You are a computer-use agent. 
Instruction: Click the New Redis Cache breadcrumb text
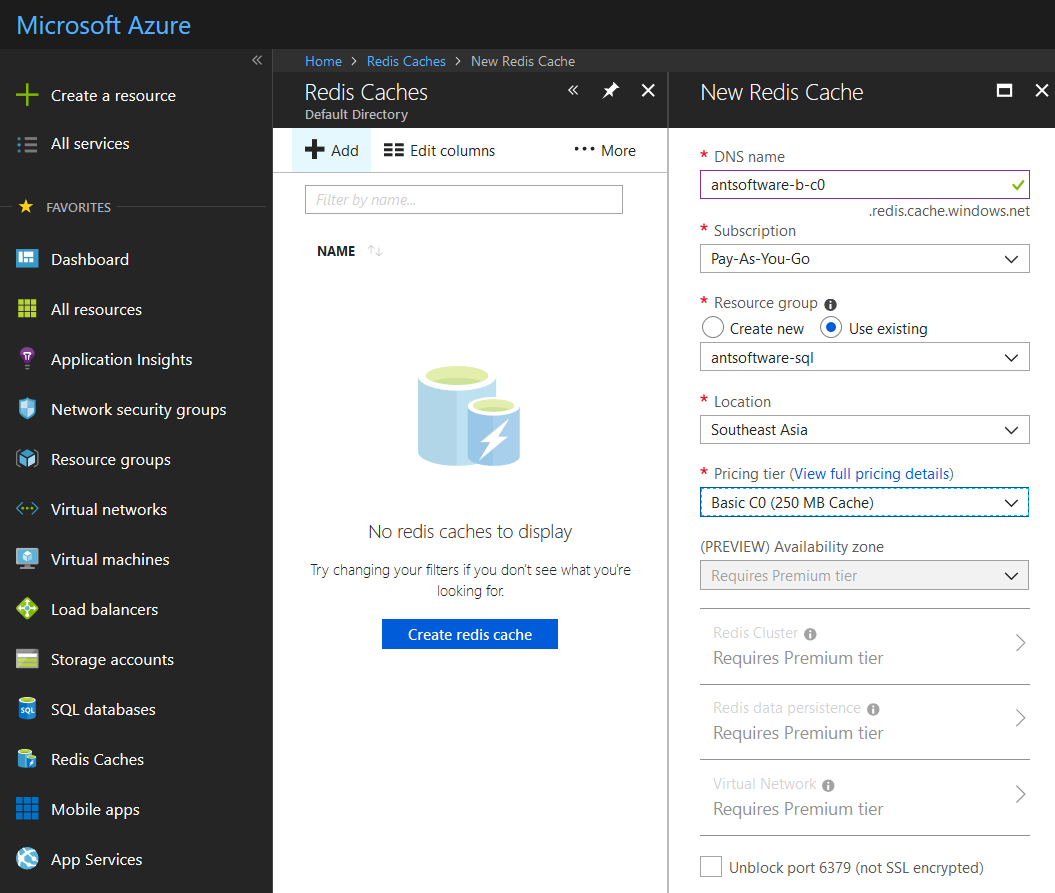coord(523,61)
